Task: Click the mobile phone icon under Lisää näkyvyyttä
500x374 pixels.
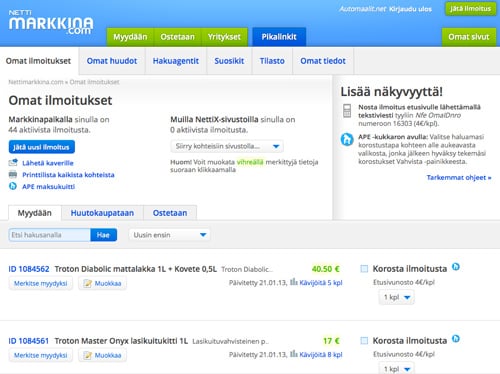Action: pos(347,111)
